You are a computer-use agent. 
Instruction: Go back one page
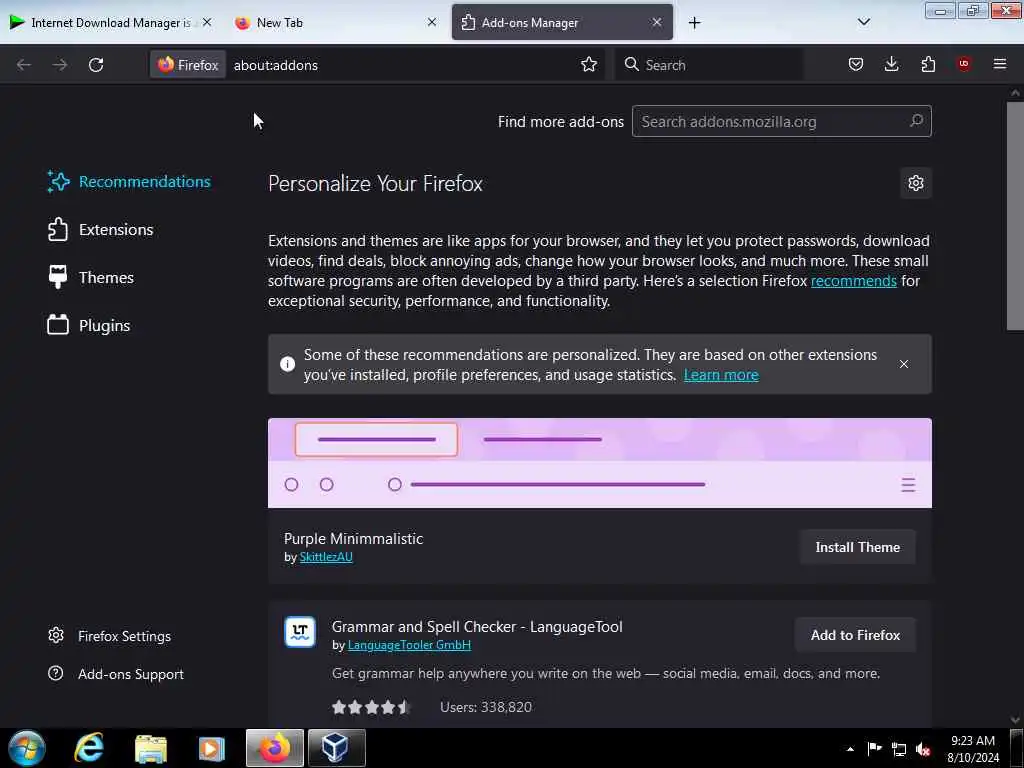tap(24, 65)
